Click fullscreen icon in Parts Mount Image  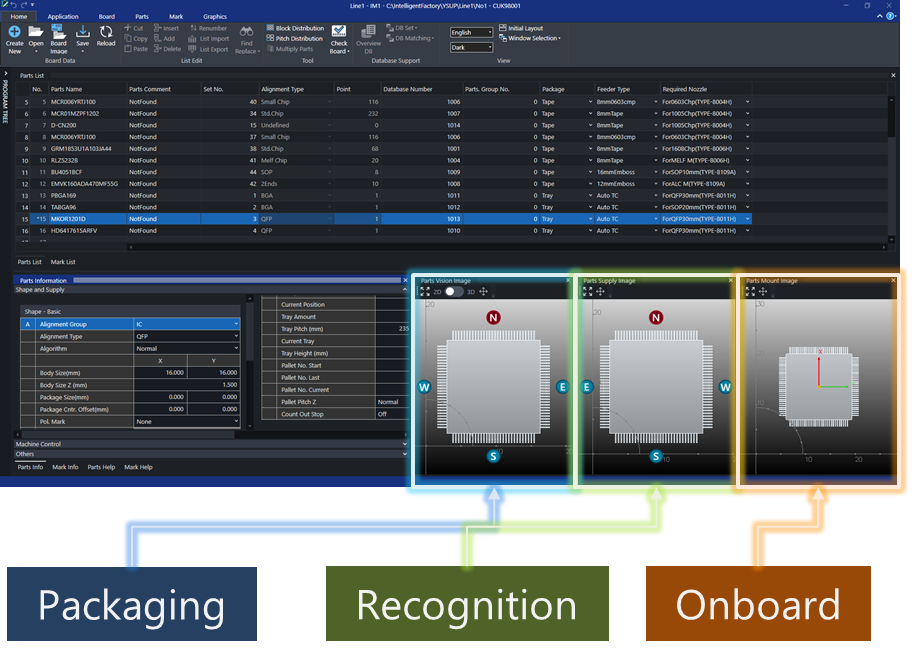pos(750,291)
